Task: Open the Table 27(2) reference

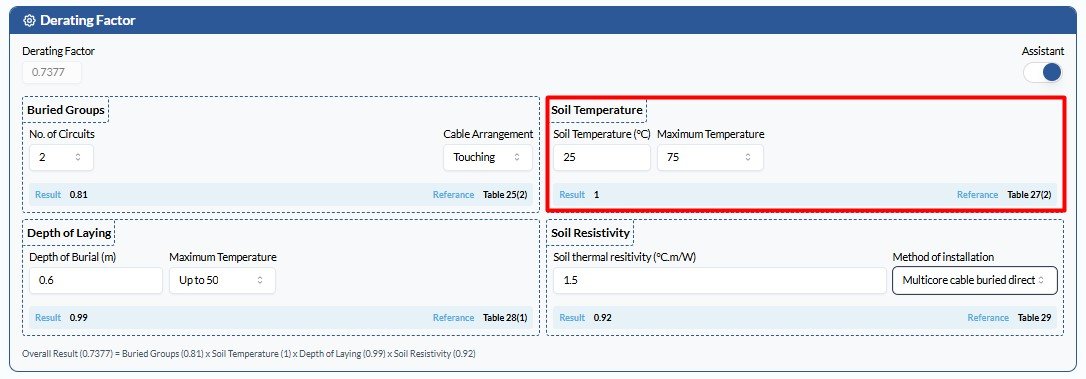Action: pyautogui.click(x=1029, y=195)
